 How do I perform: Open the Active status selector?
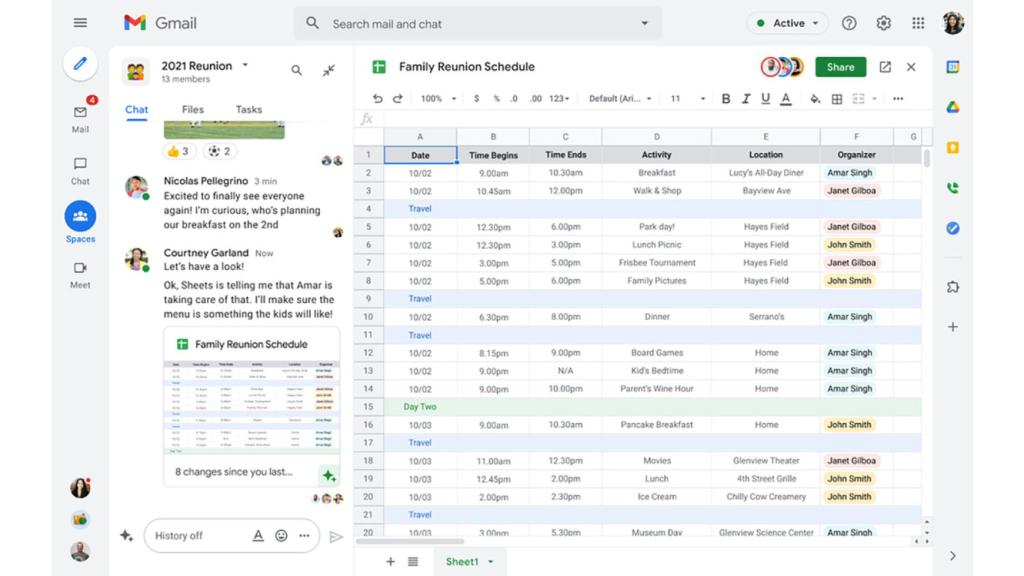click(786, 22)
